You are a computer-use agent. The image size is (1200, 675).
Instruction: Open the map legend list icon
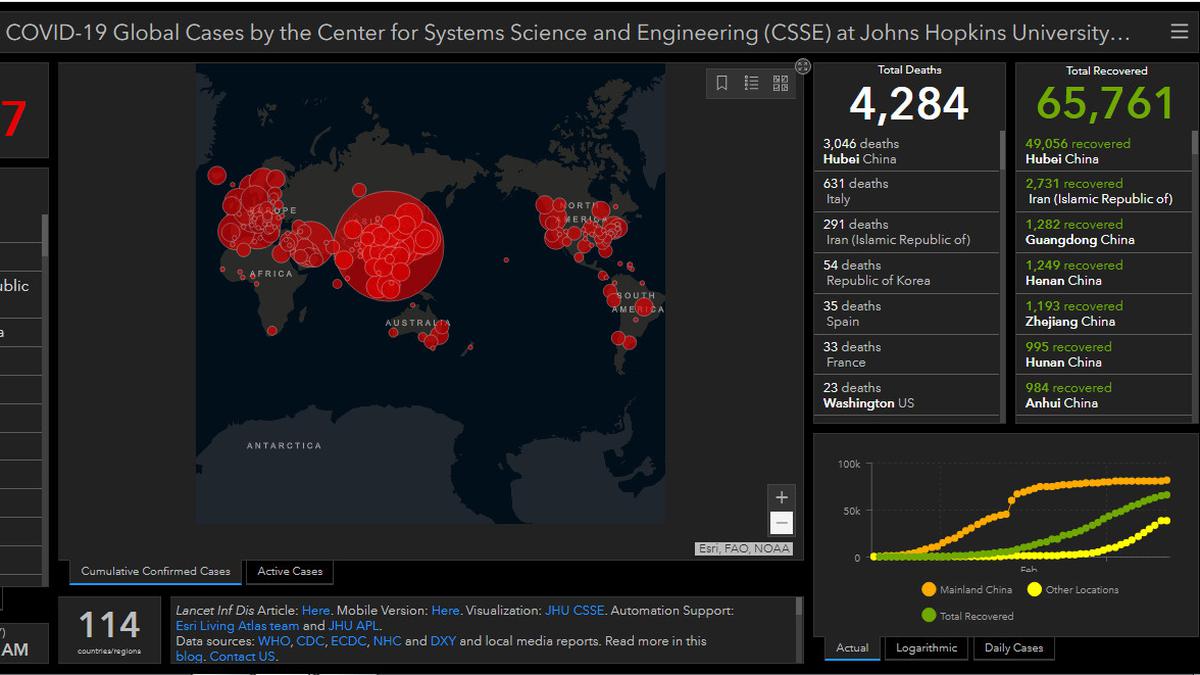[751, 83]
